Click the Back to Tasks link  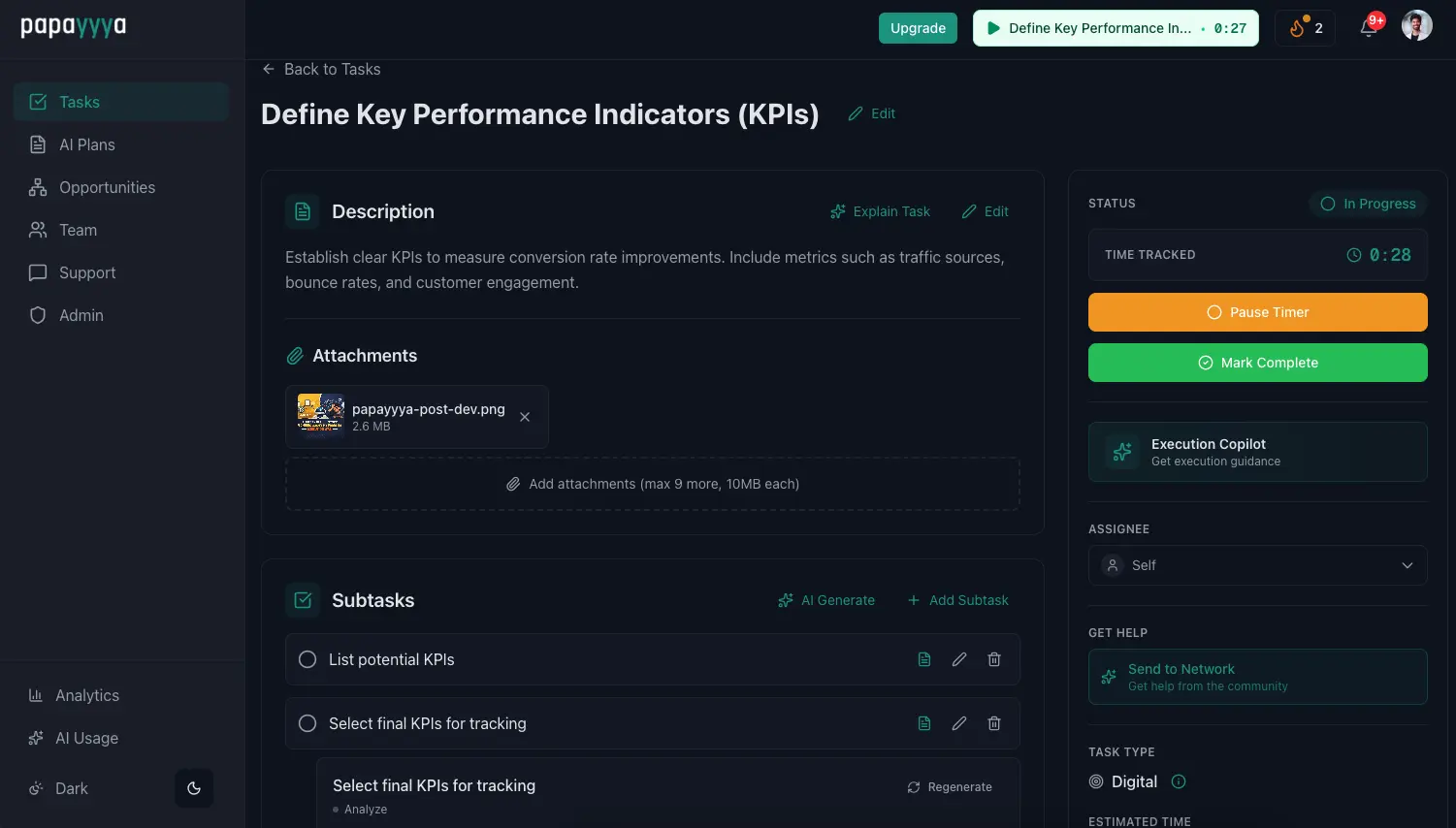[321, 69]
